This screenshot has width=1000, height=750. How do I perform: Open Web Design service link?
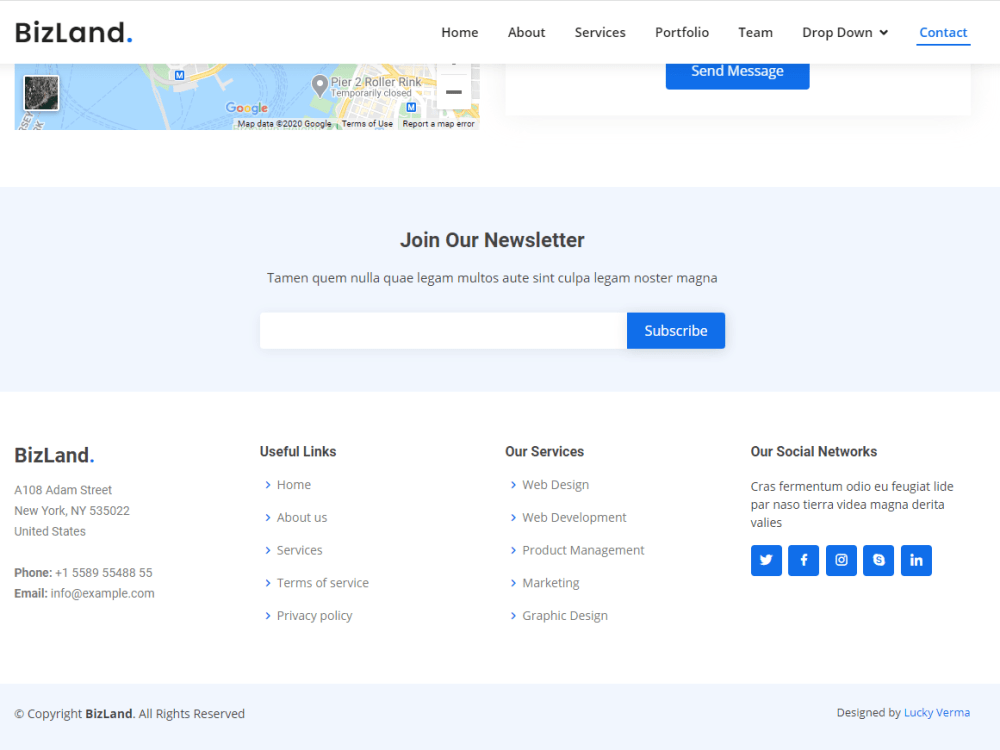pyautogui.click(x=555, y=485)
